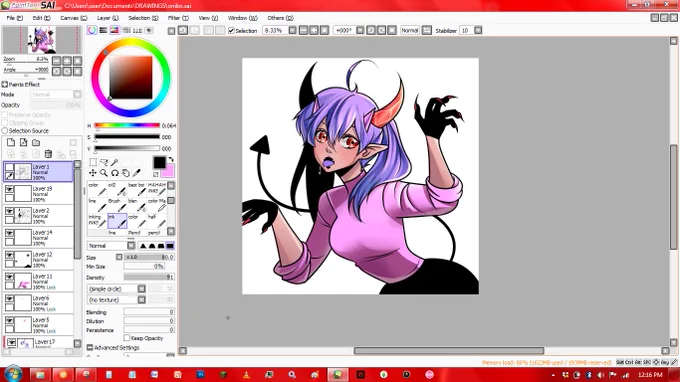Show the HSV slider panel
The image size is (680, 382).
click(114, 30)
